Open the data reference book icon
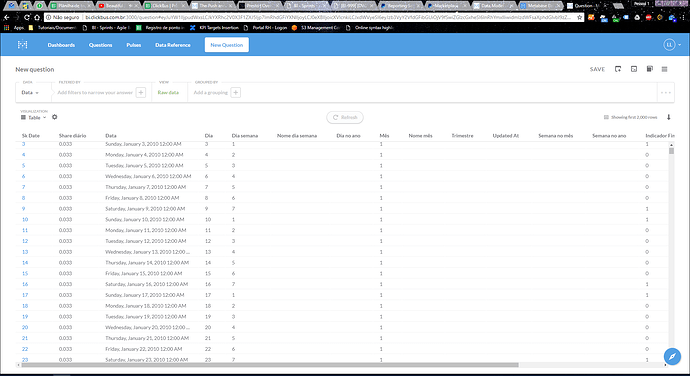Screen dimensions: 690x376 (x=650, y=69)
